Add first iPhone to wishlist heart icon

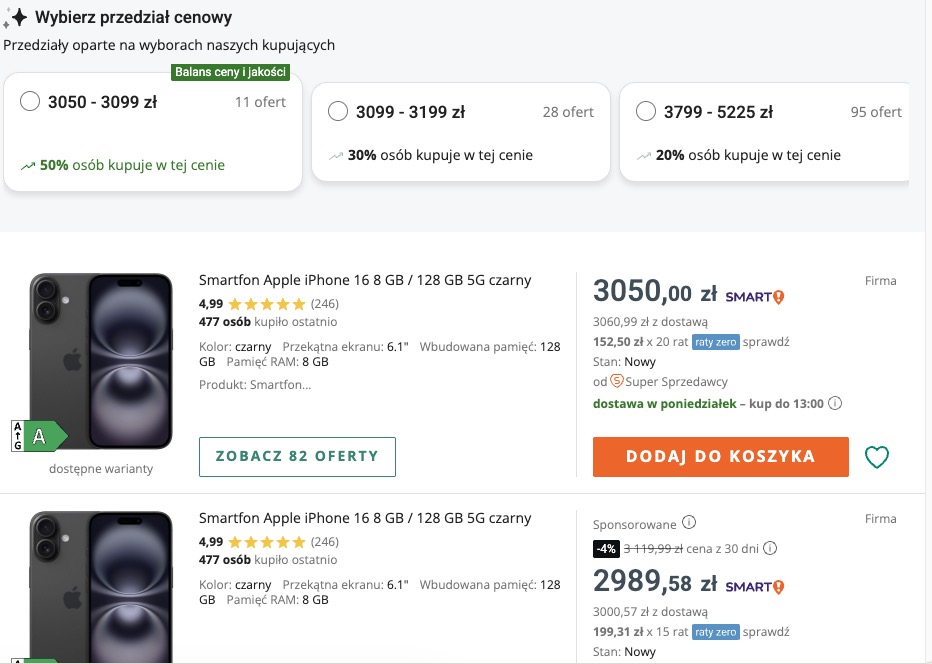(x=876, y=457)
